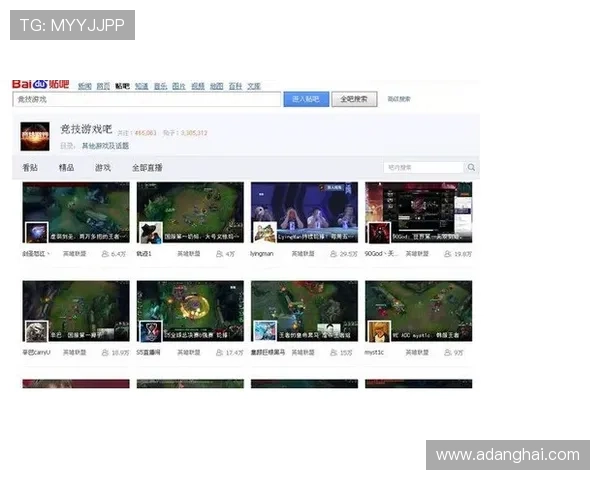Click the mystic blonde streamer avatar
Image resolution: width=600 pixels, height=480 pixels.
tap(379, 331)
